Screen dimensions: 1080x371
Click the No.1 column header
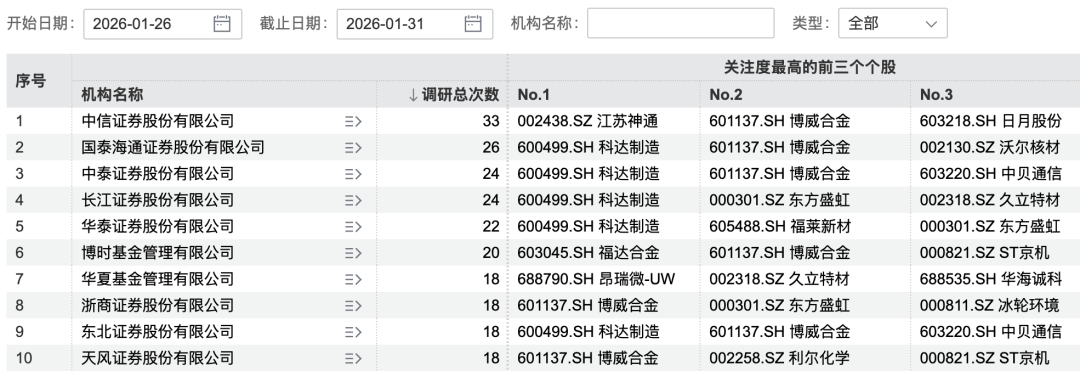point(534,95)
